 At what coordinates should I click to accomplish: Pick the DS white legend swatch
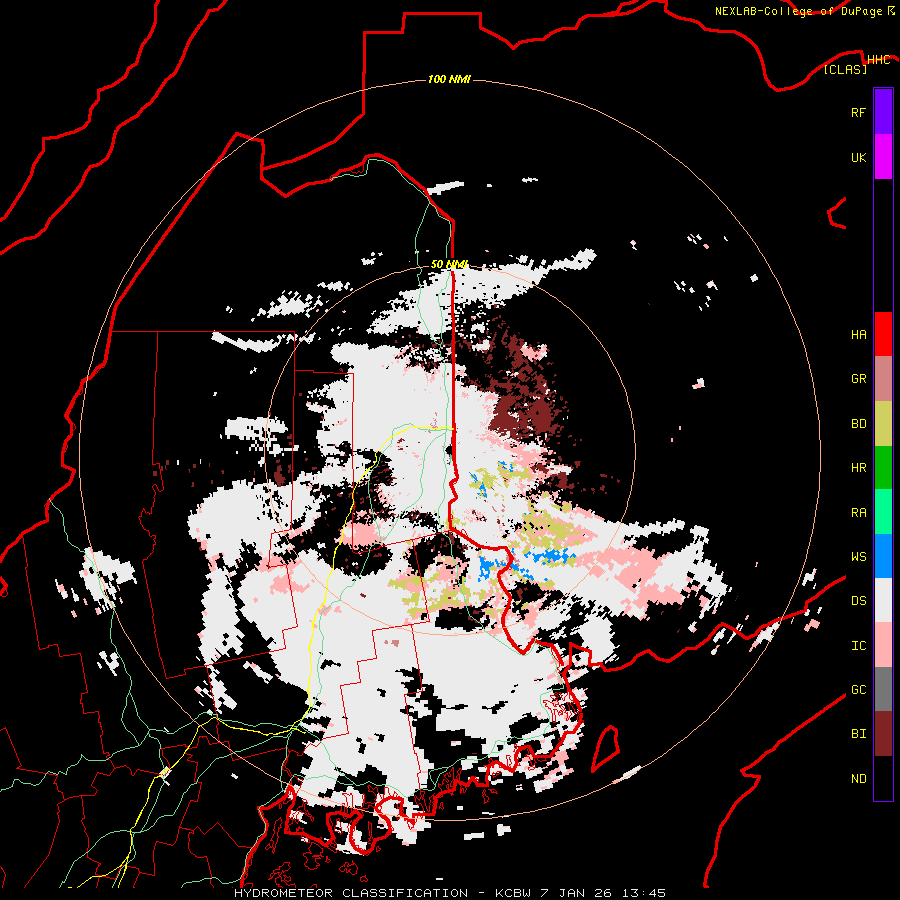pyautogui.click(x=883, y=600)
